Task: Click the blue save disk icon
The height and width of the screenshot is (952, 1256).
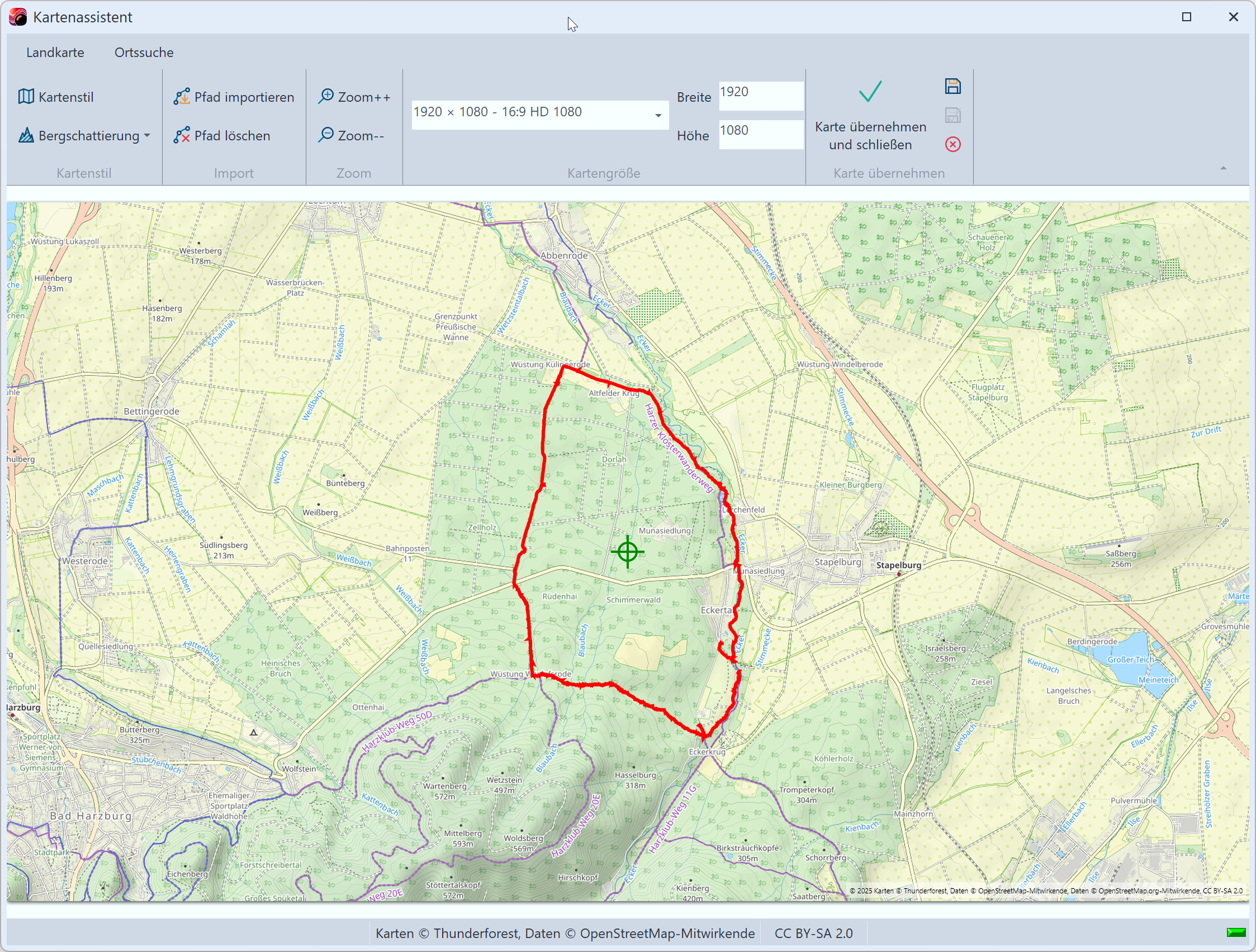Action: pos(952,86)
